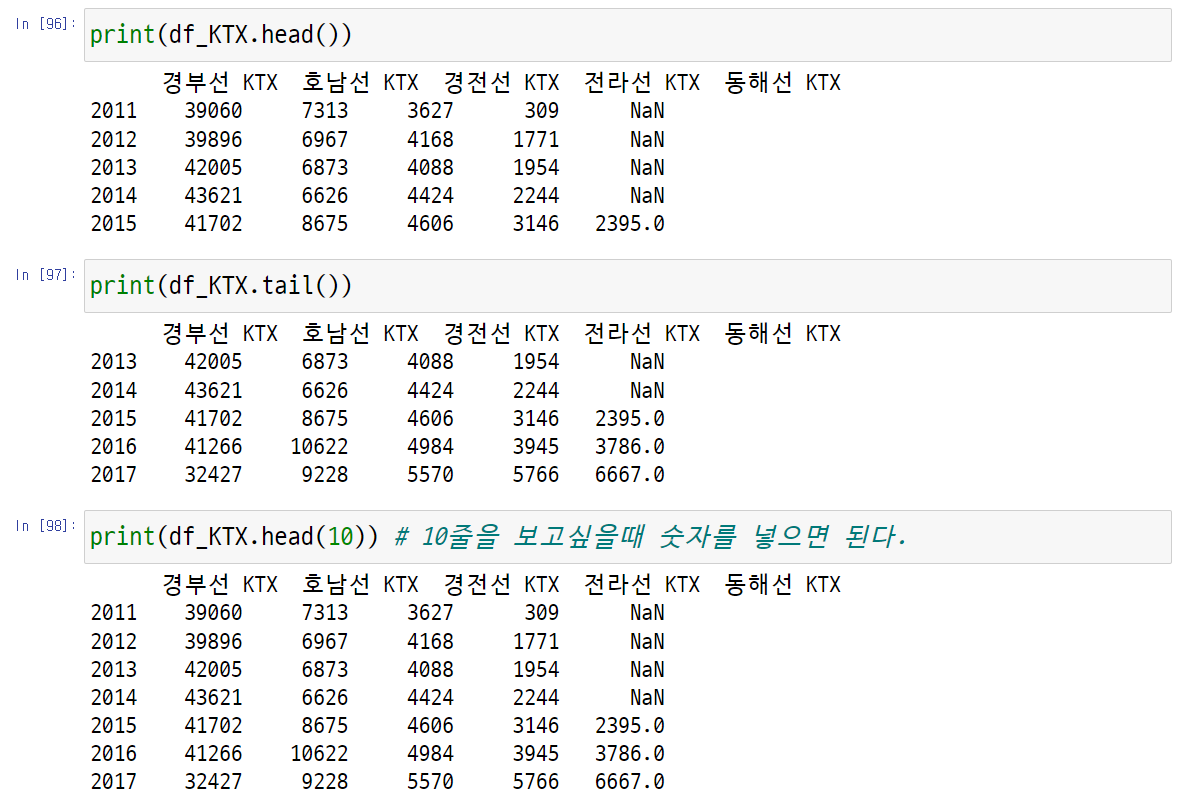Click NaN in 2011 row of In [98] output
Screen dimensions: 1180x796
click(x=647, y=612)
